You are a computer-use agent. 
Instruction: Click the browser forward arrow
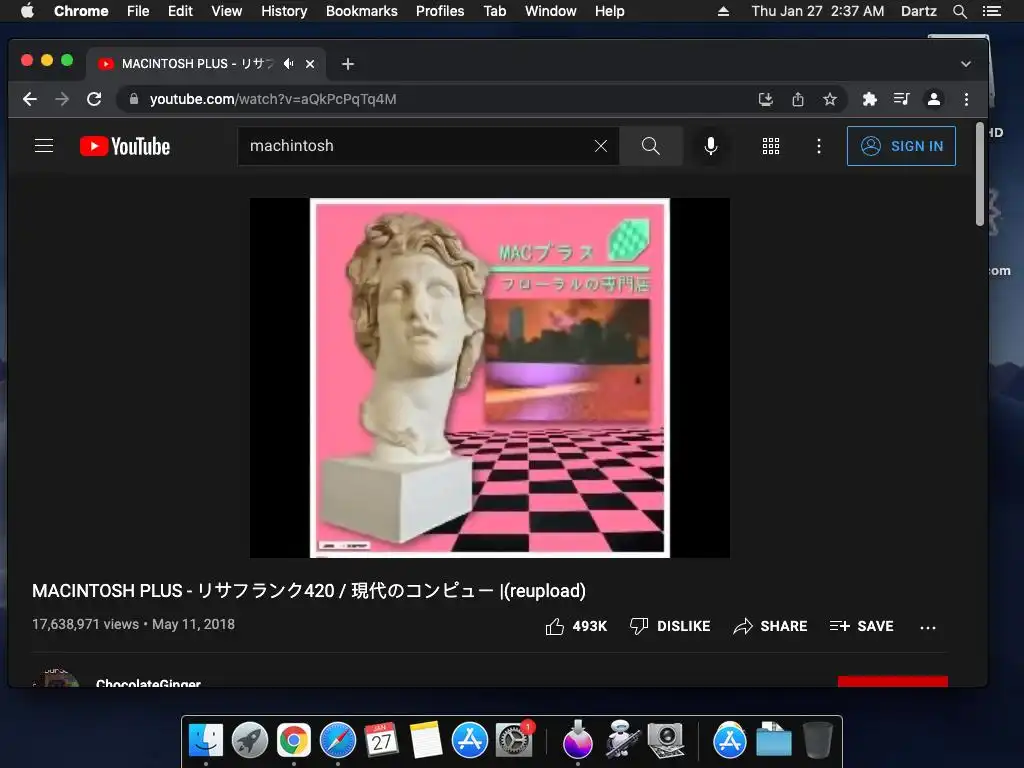click(62, 99)
